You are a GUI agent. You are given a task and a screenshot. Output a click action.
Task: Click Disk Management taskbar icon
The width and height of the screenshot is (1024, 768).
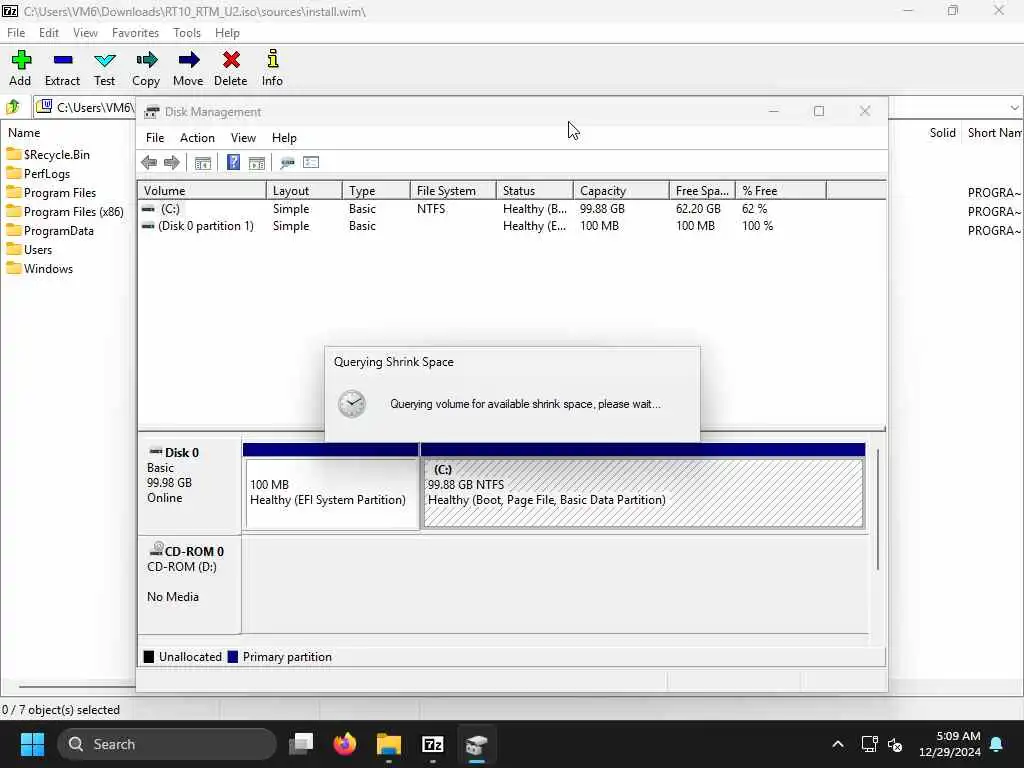(x=477, y=744)
